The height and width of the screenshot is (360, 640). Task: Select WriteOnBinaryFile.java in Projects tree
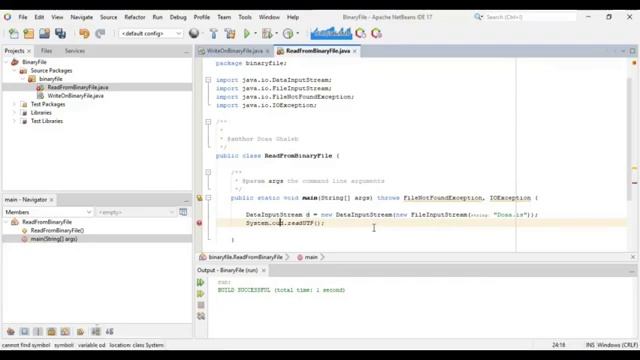coord(75,96)
